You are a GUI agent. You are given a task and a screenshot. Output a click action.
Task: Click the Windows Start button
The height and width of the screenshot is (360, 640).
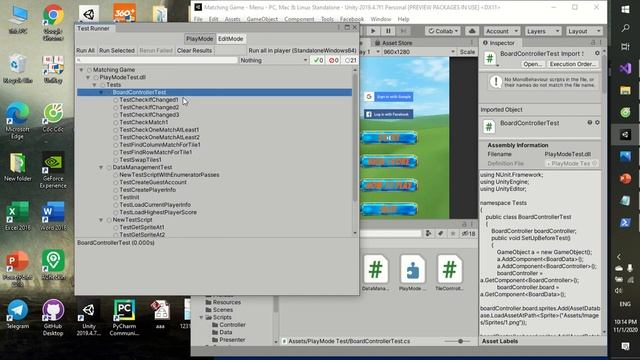pyautogui.click(x=625, y=9)
